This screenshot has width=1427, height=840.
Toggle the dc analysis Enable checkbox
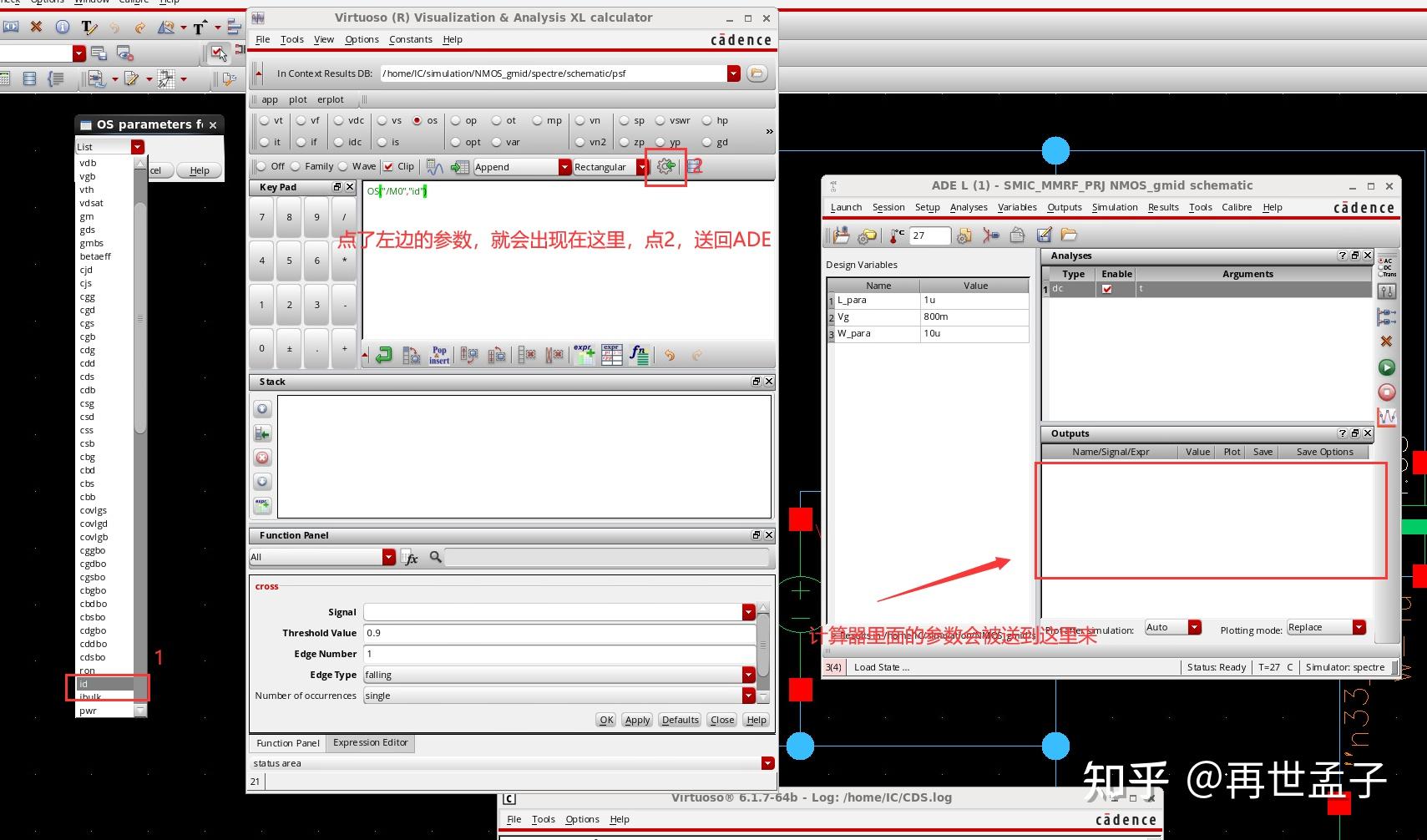coord(1106,289)
